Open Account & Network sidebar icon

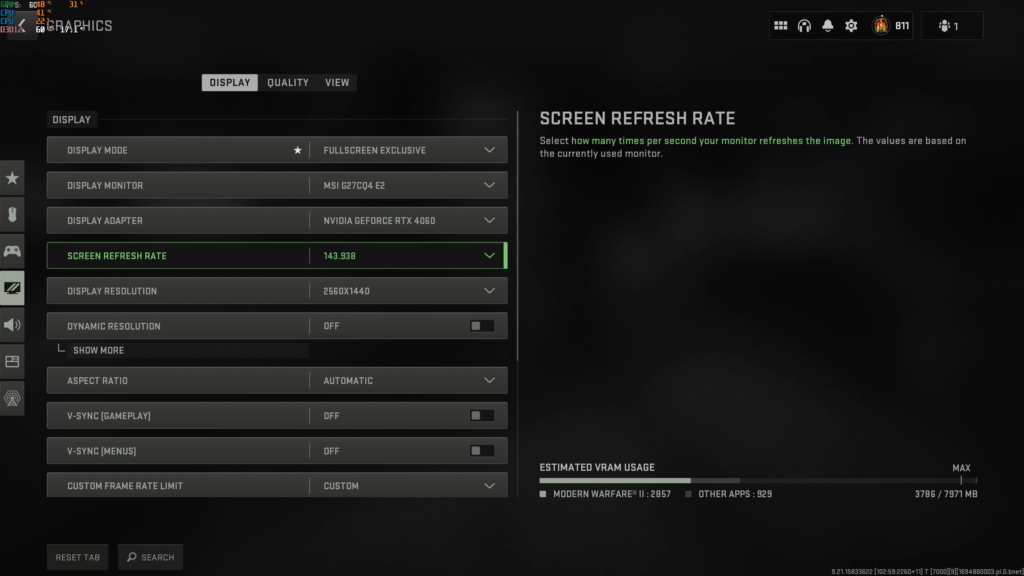[12, 398]
